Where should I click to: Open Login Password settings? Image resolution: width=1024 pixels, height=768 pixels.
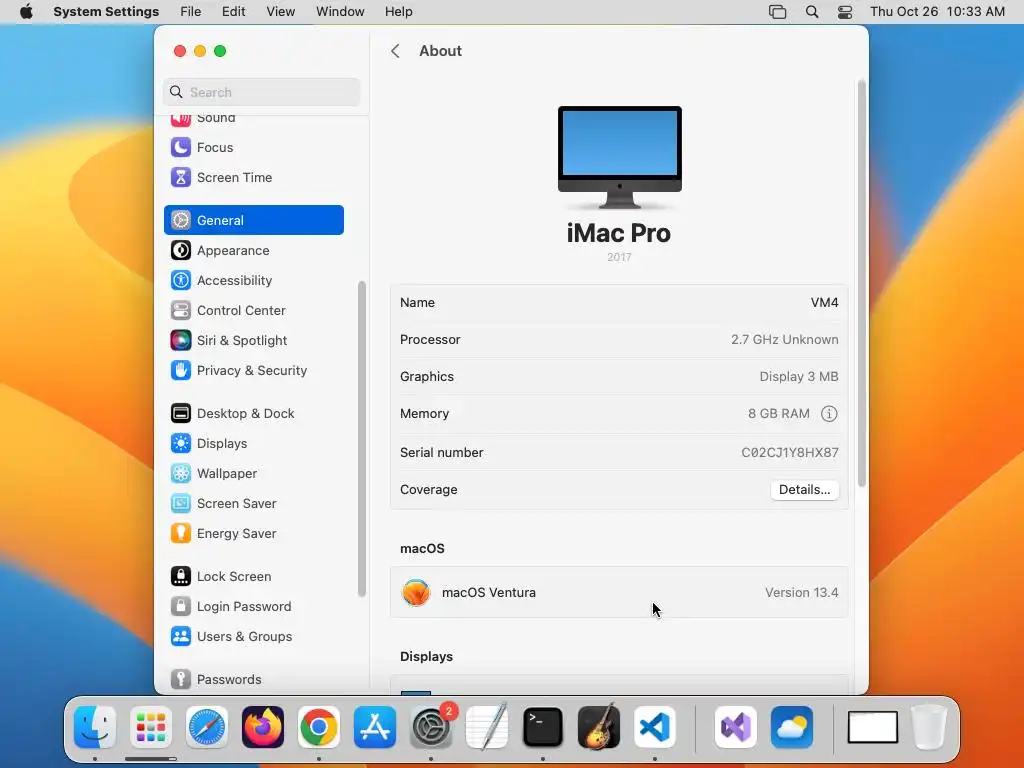(x=253, y=607)
